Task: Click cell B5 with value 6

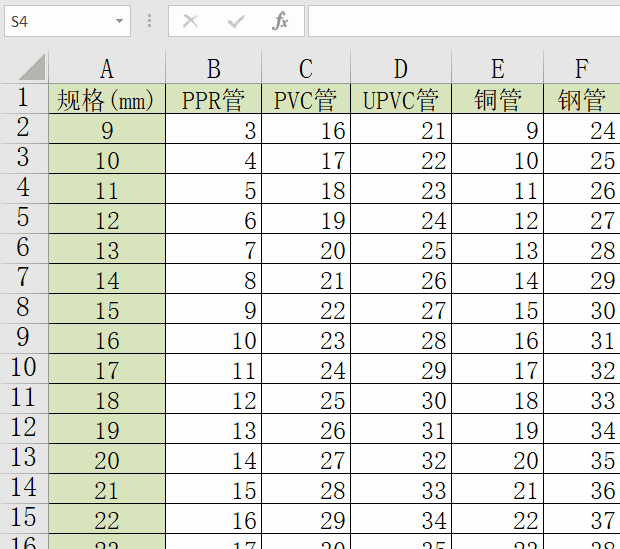Action: pyautogui.click(x=214, y=219)
